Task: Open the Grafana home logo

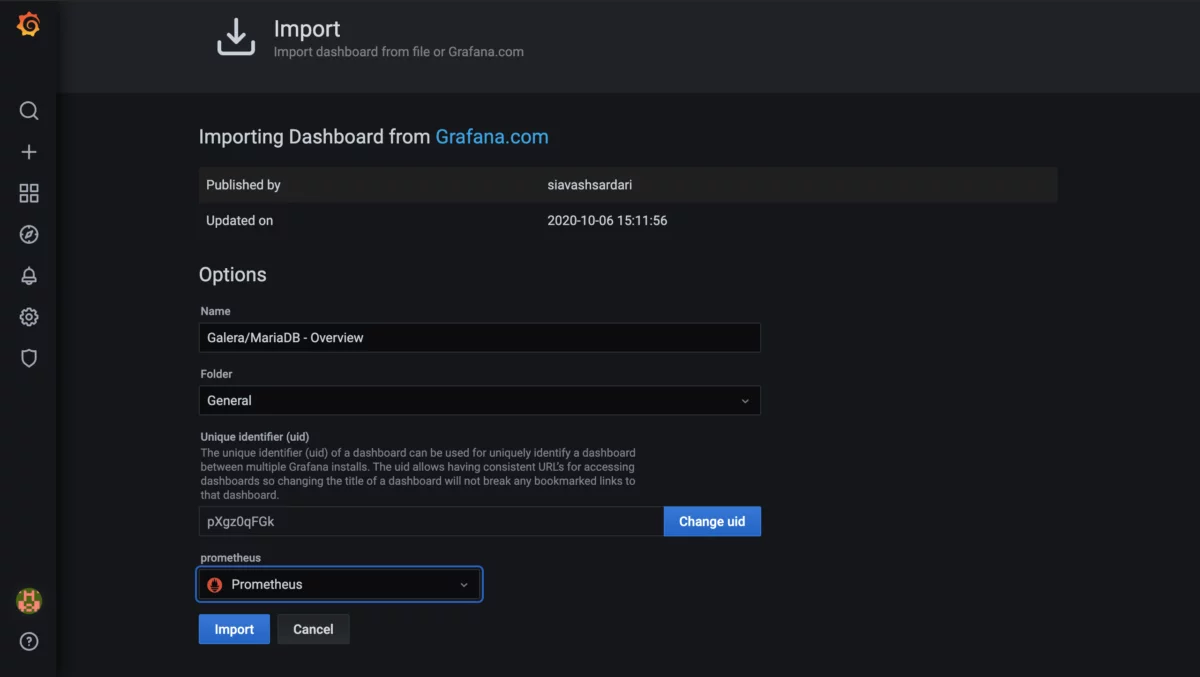Action: tap(29, 25)
